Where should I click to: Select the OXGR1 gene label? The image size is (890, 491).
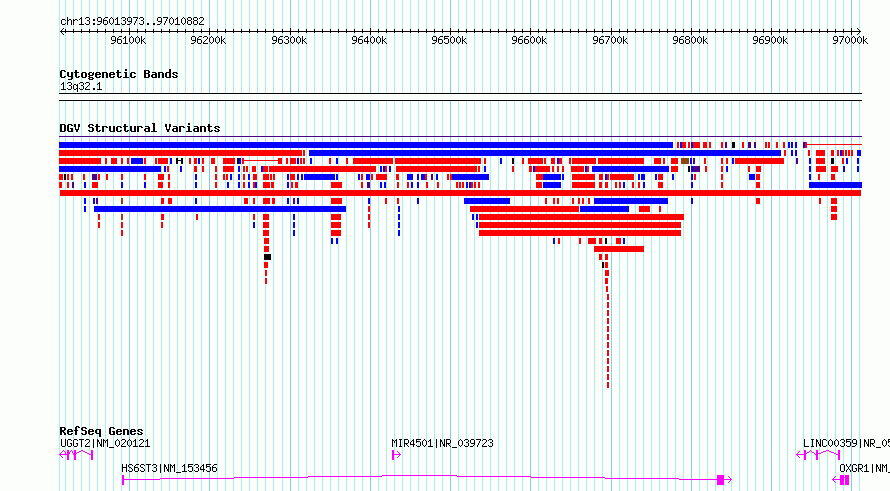point(864,468)
